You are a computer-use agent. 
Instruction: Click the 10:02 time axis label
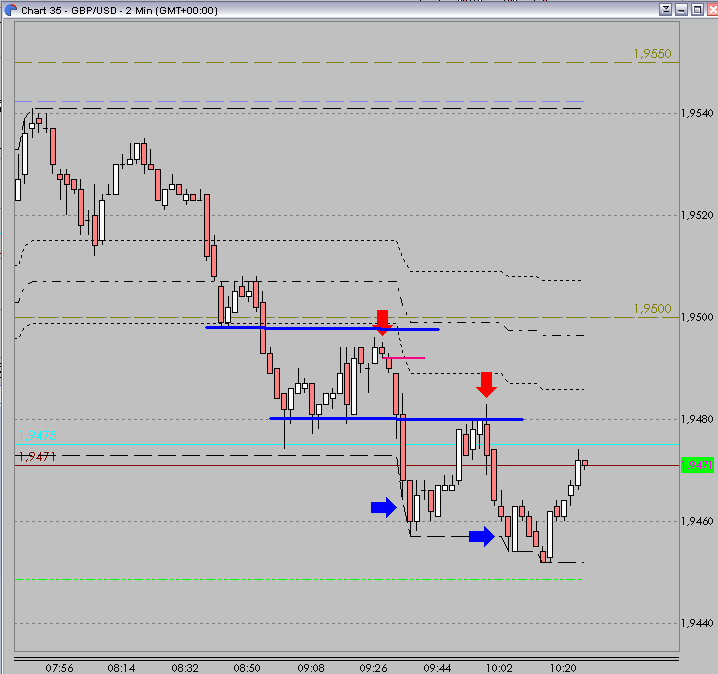coord(499,668)
